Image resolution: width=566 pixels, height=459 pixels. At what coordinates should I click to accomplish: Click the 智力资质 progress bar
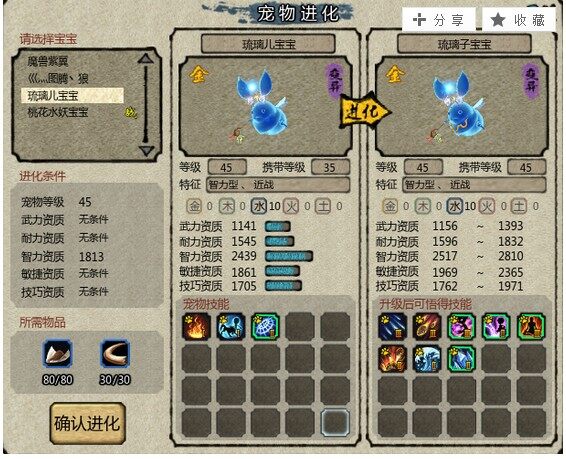pyautogui.click(x=289, y=256)
